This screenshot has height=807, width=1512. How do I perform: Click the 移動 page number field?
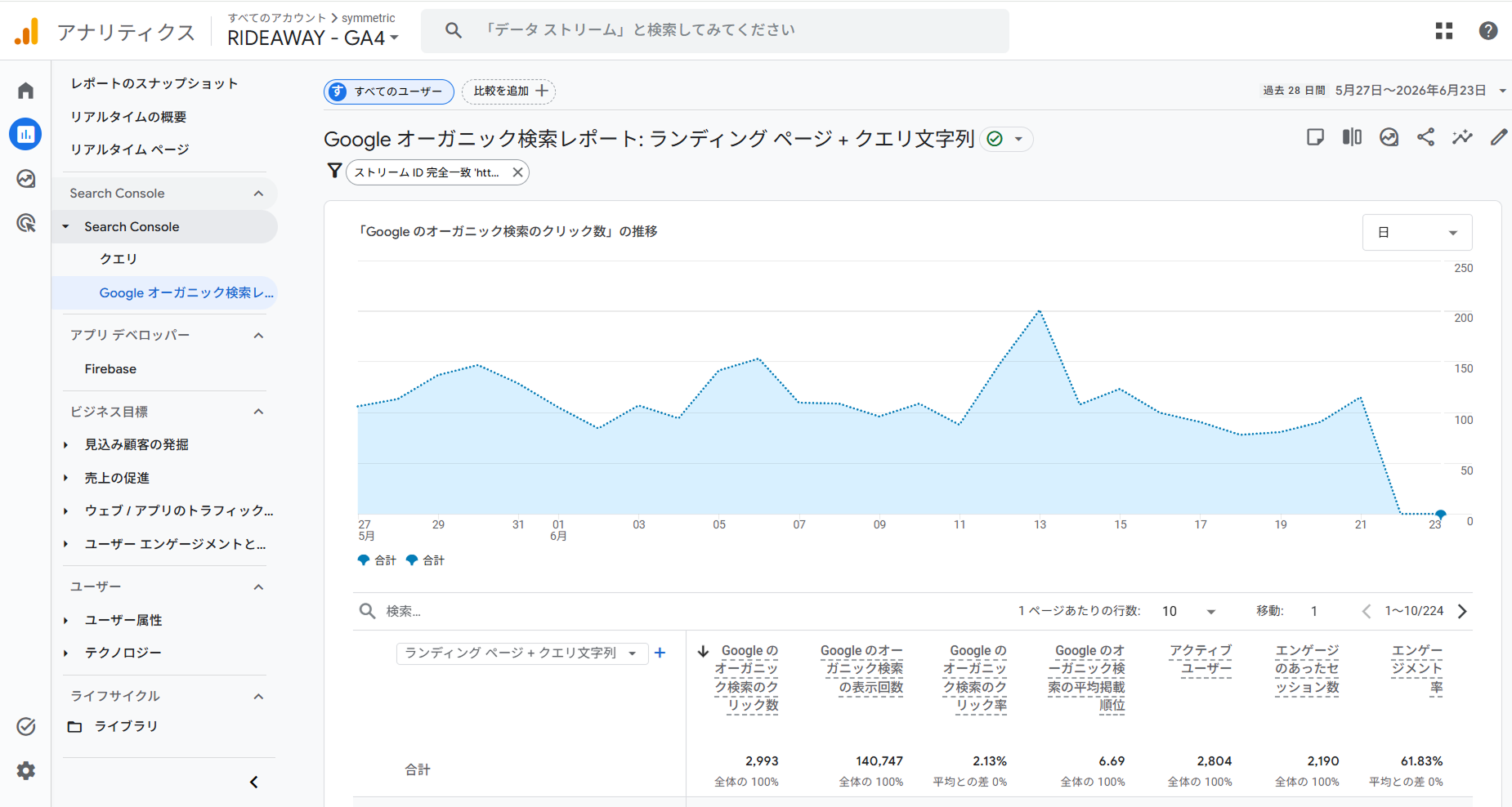[1314, 611]
